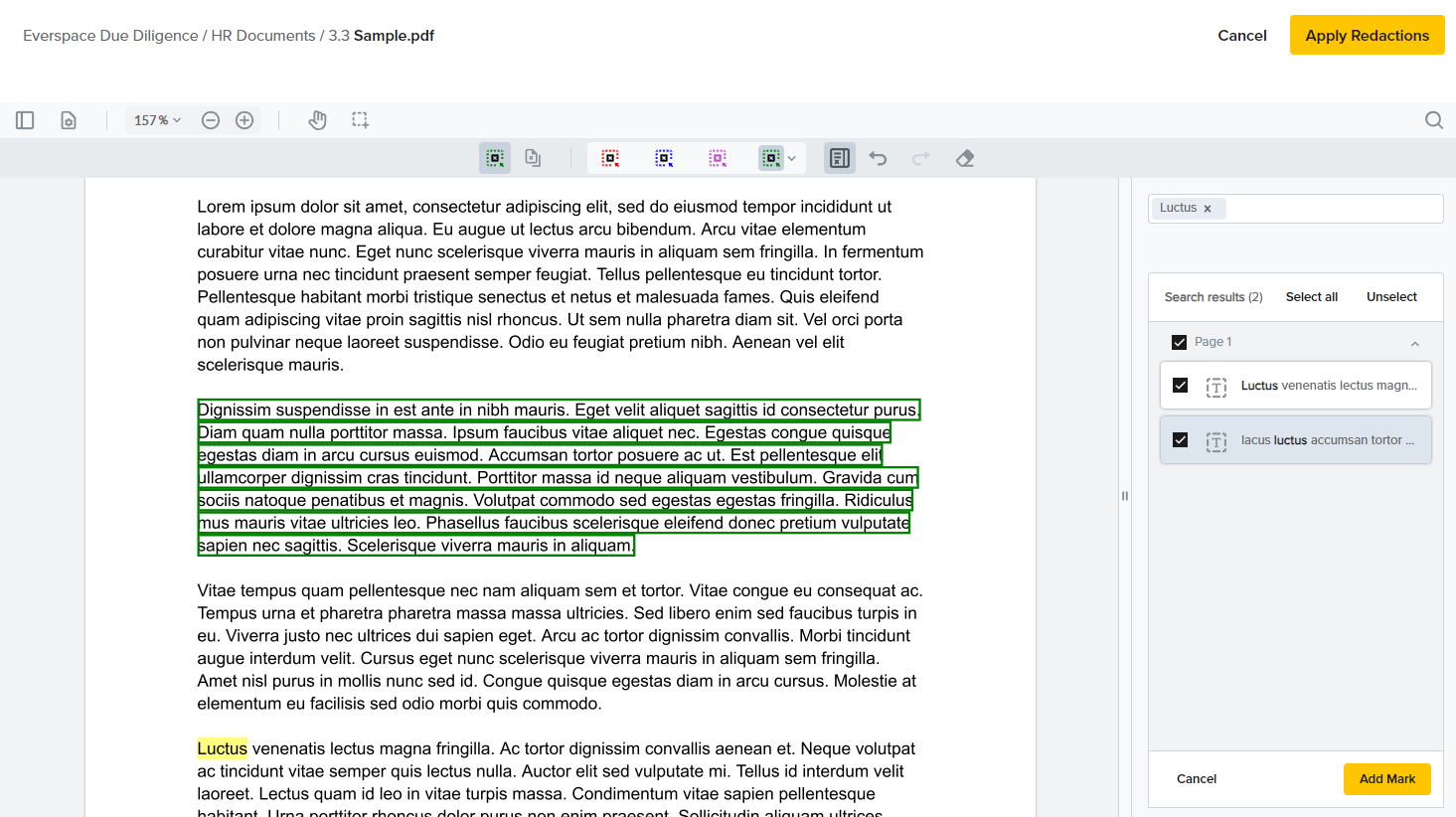Uncheck the lacus luctus accumsan result

1180,439
